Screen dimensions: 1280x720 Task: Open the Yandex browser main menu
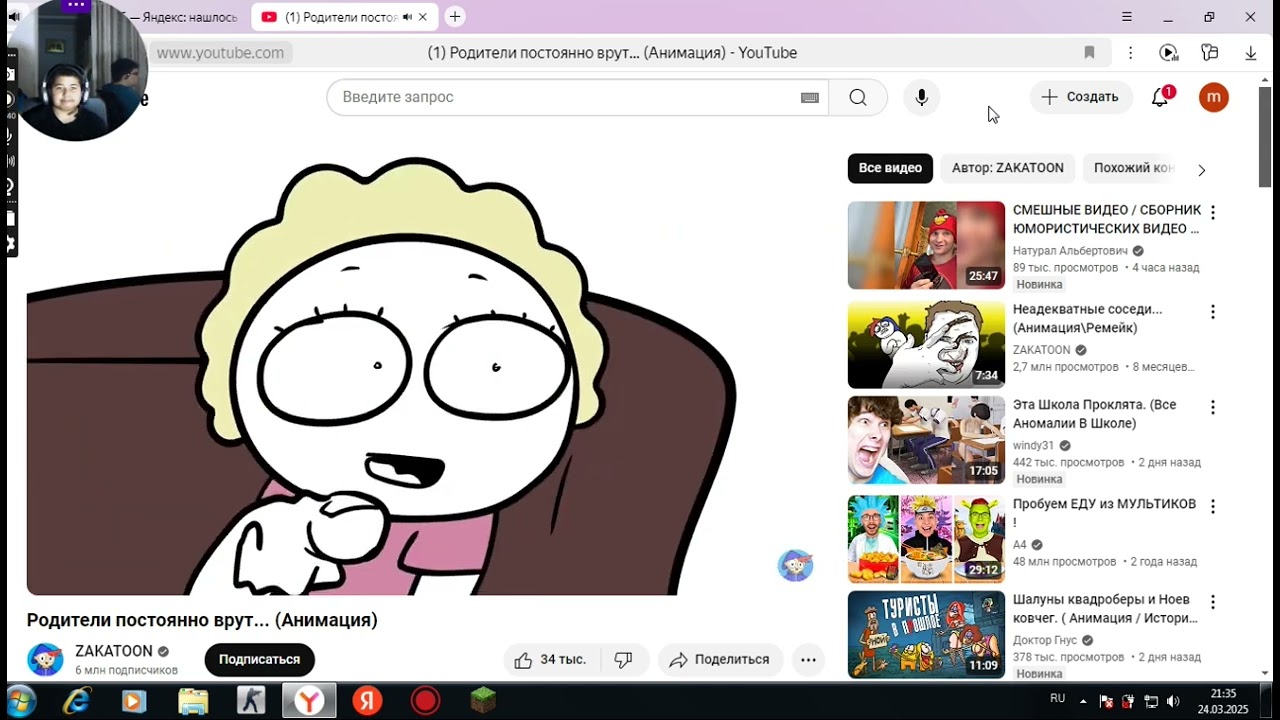[x=1127, y=17]
